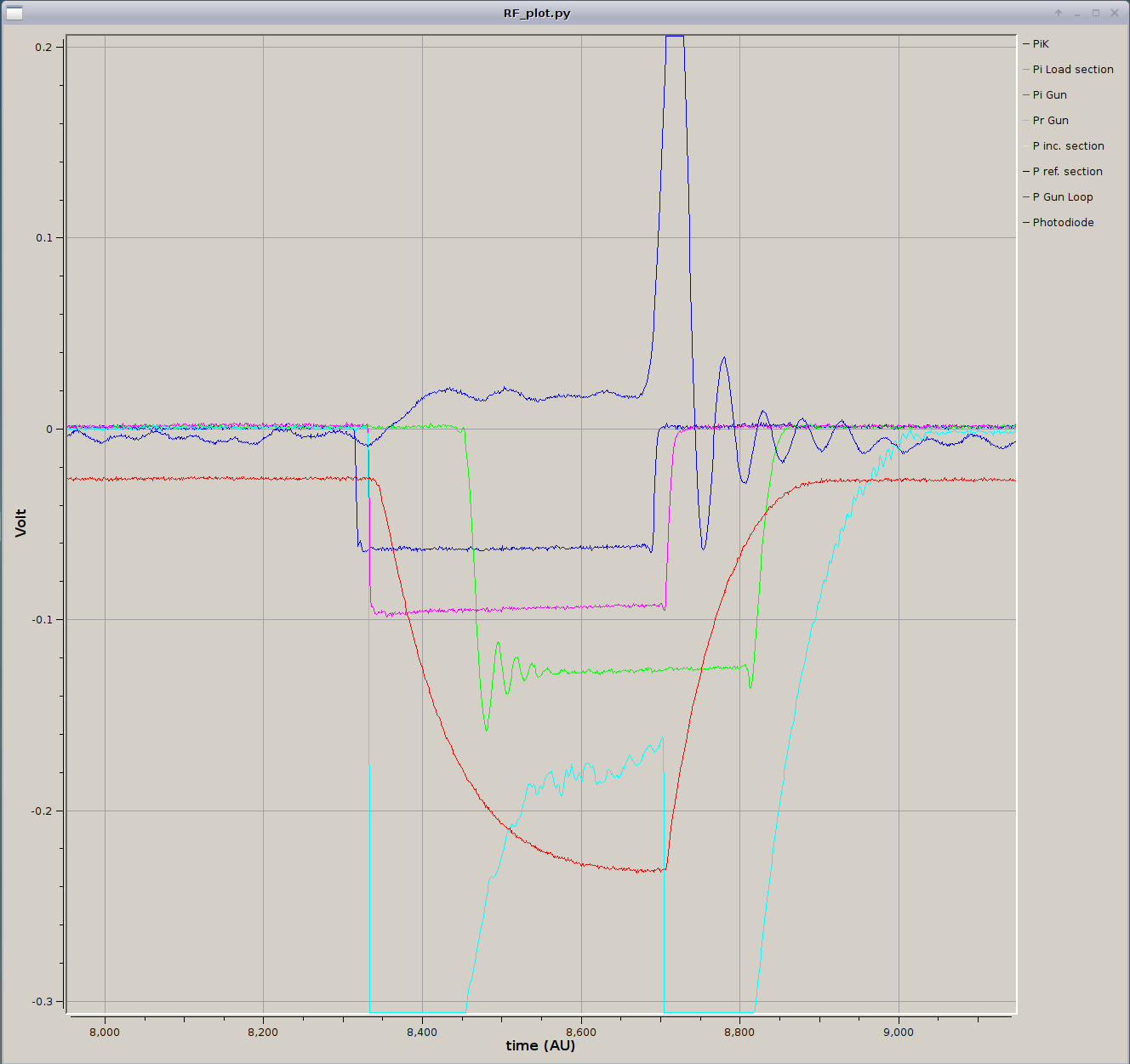The width and height of the screenshot is (1130, 1064).
Task: Click the time (AU) x-axis label
Action: pyautogui.click(x=540, y=1045)
